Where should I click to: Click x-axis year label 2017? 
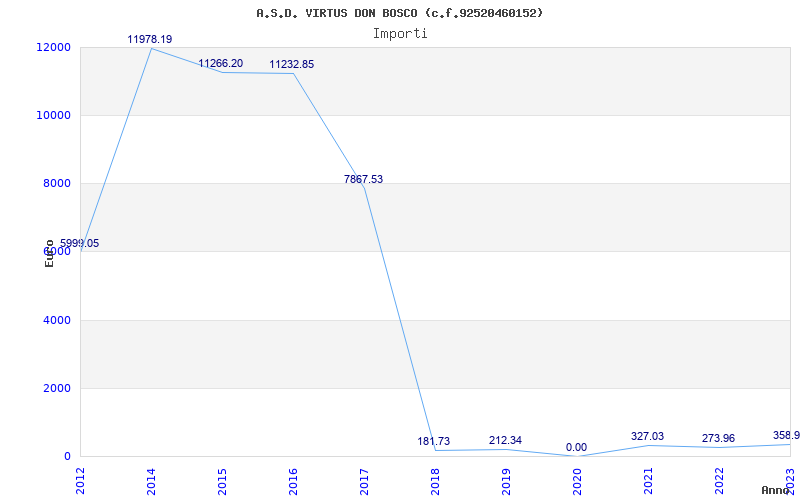[x=364, y=480]
